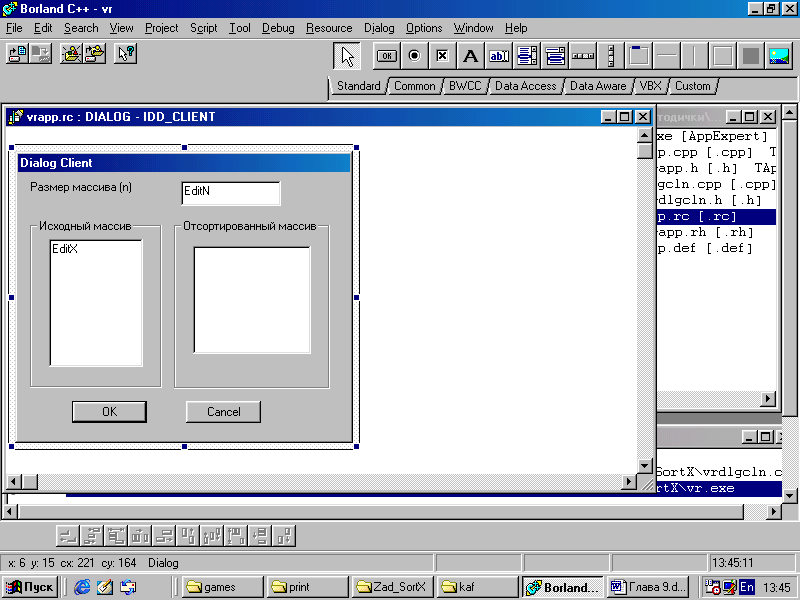The width and height of the screenshot is (800, 600).
Task: Select the horizontal line control tool
Action: 667,56
